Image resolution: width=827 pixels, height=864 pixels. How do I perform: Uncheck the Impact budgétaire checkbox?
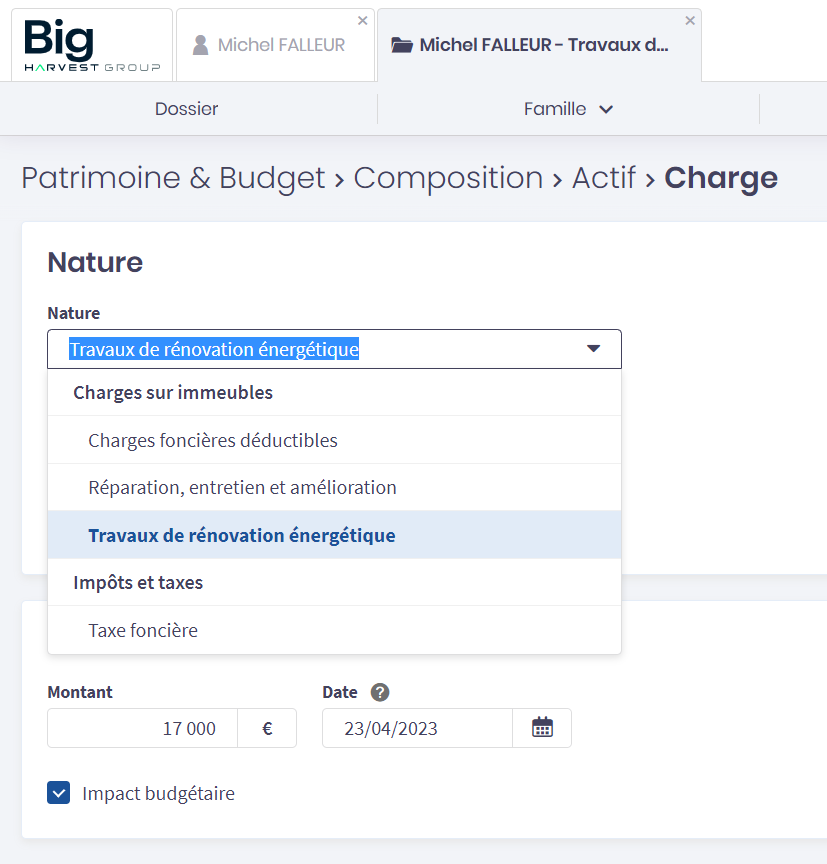(59, 794)
